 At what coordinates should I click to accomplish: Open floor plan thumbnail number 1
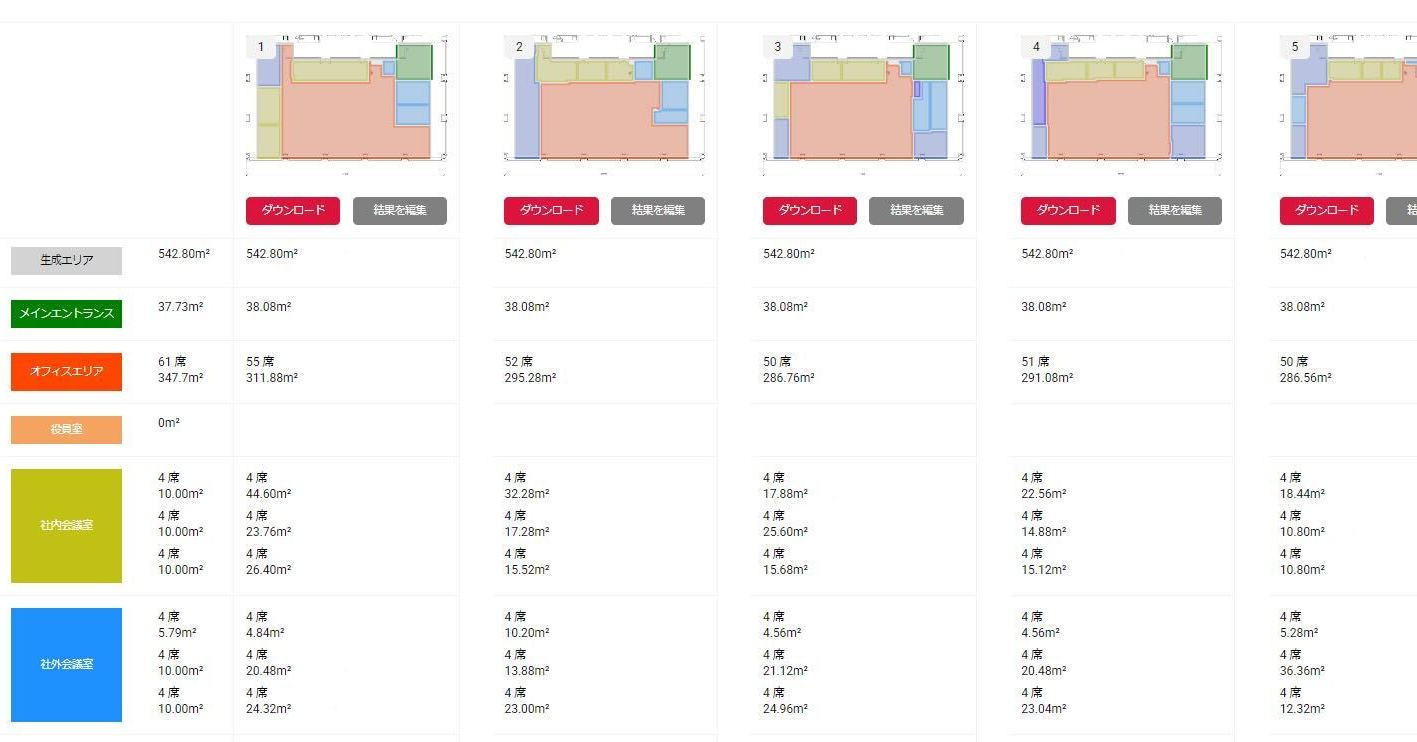[x=346, y=102]
